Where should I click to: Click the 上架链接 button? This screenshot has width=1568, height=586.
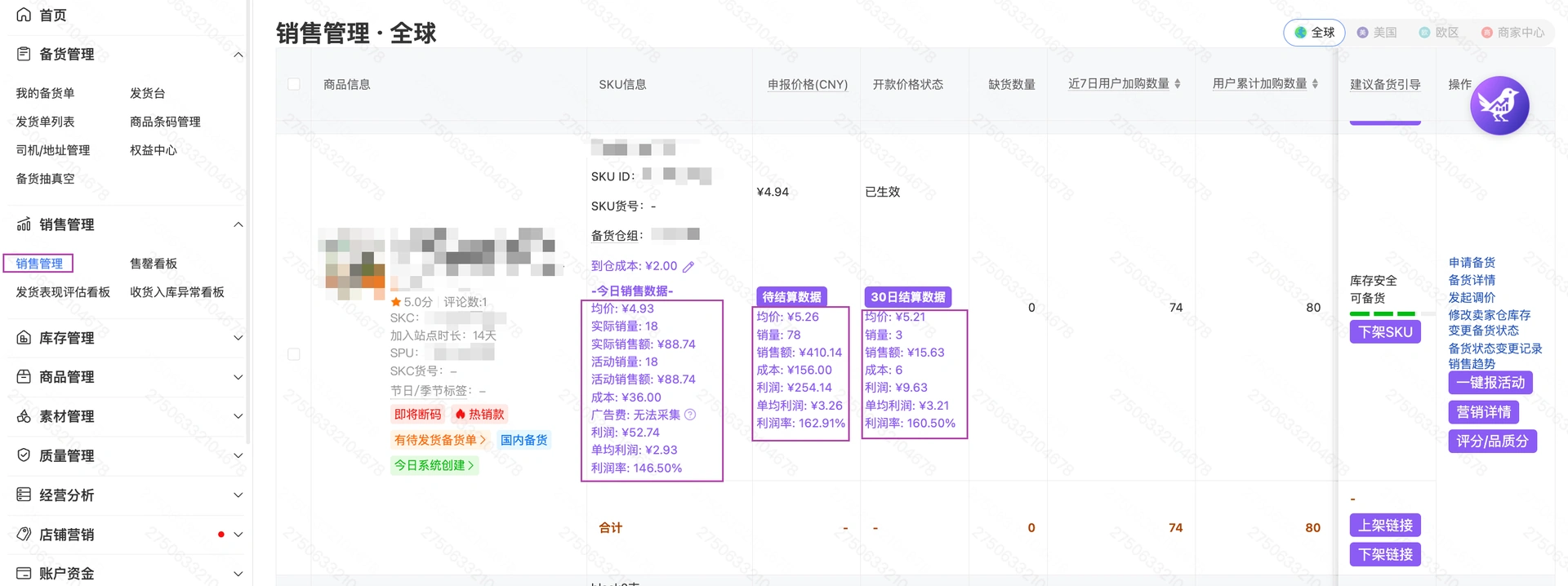pos(1385,526)
